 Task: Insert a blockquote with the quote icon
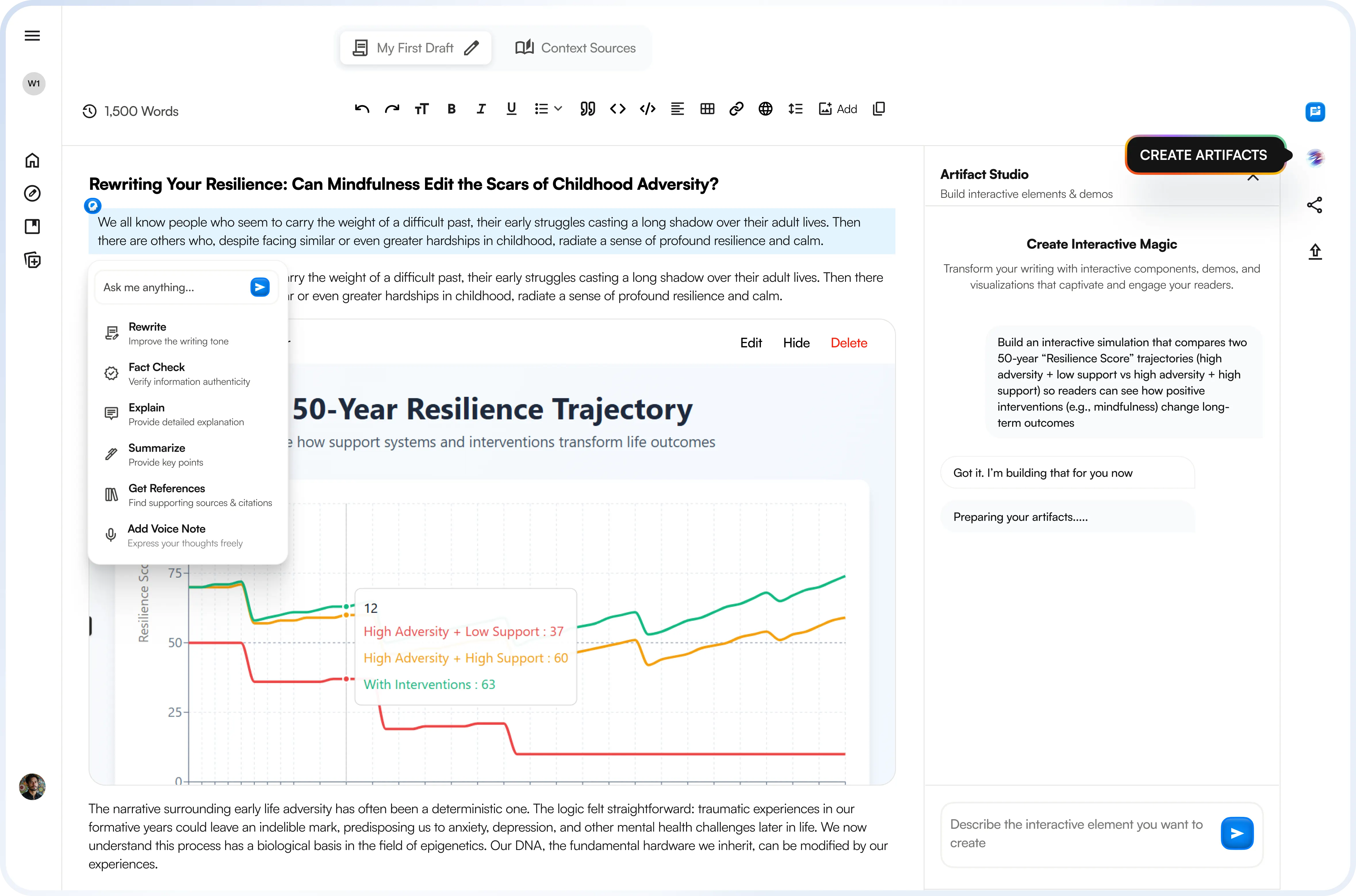[587, 109]
